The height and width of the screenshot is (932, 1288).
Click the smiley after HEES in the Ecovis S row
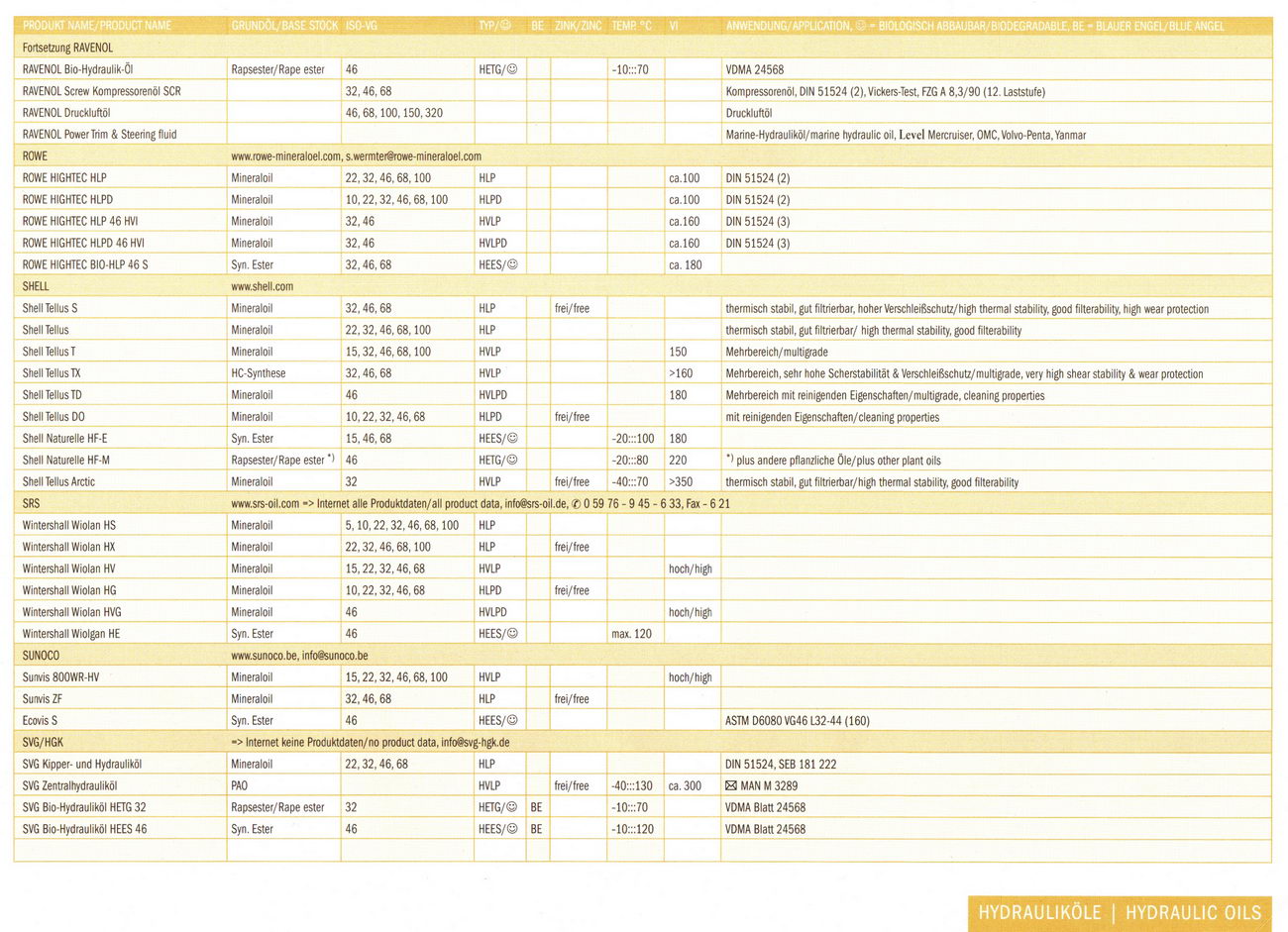coord(512,721)
